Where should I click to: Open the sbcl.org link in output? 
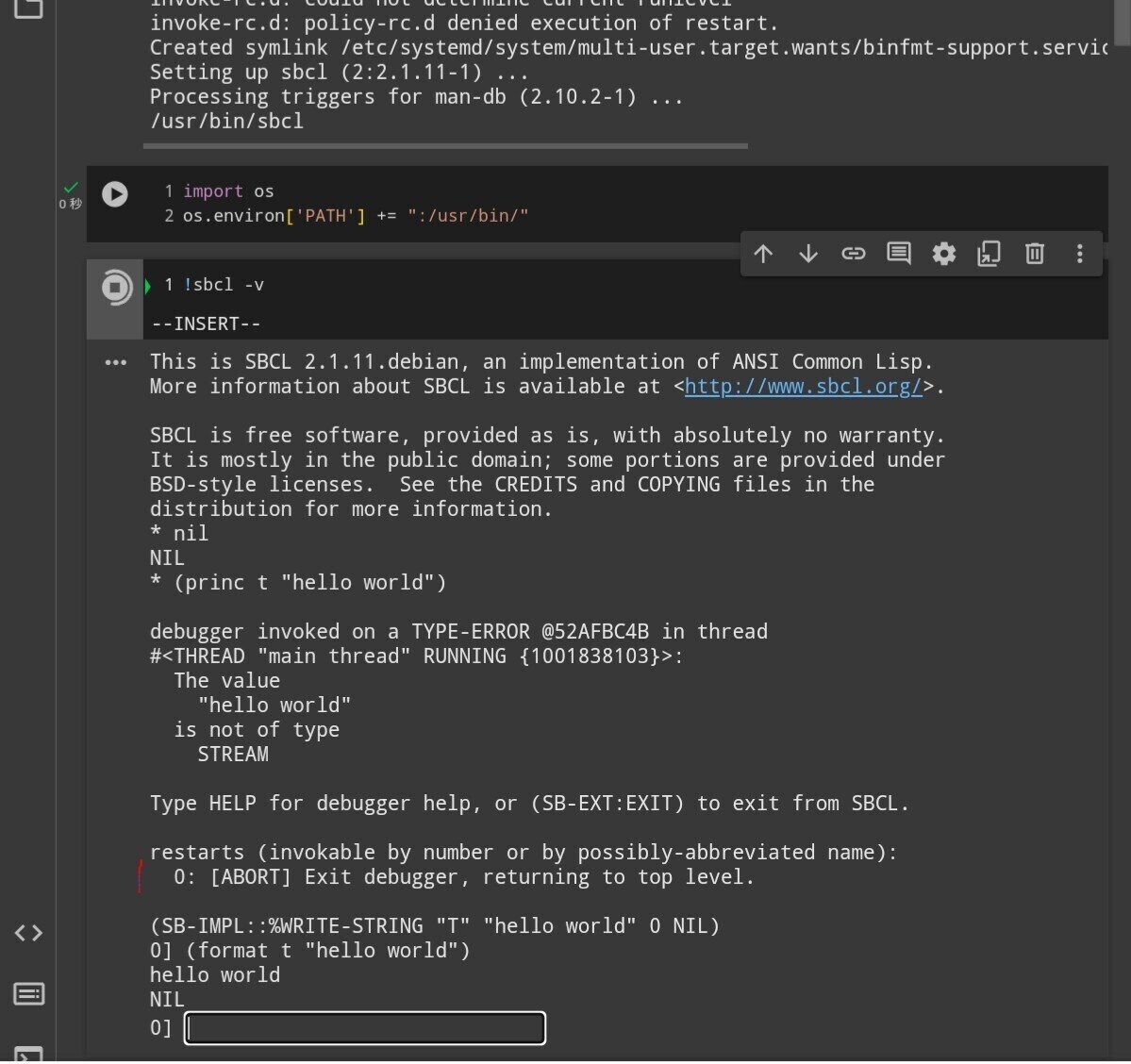pyautogui.click(x=801, y=386)
